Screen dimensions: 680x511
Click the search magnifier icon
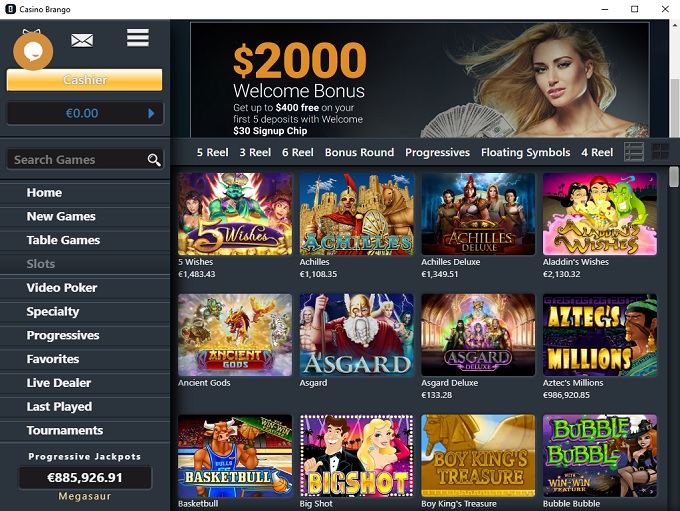tap(154, 160)
